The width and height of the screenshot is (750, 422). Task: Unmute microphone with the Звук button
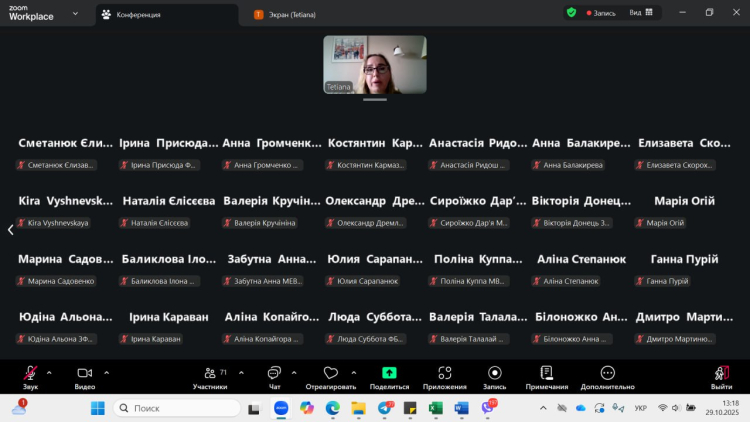tap(30, 375)
